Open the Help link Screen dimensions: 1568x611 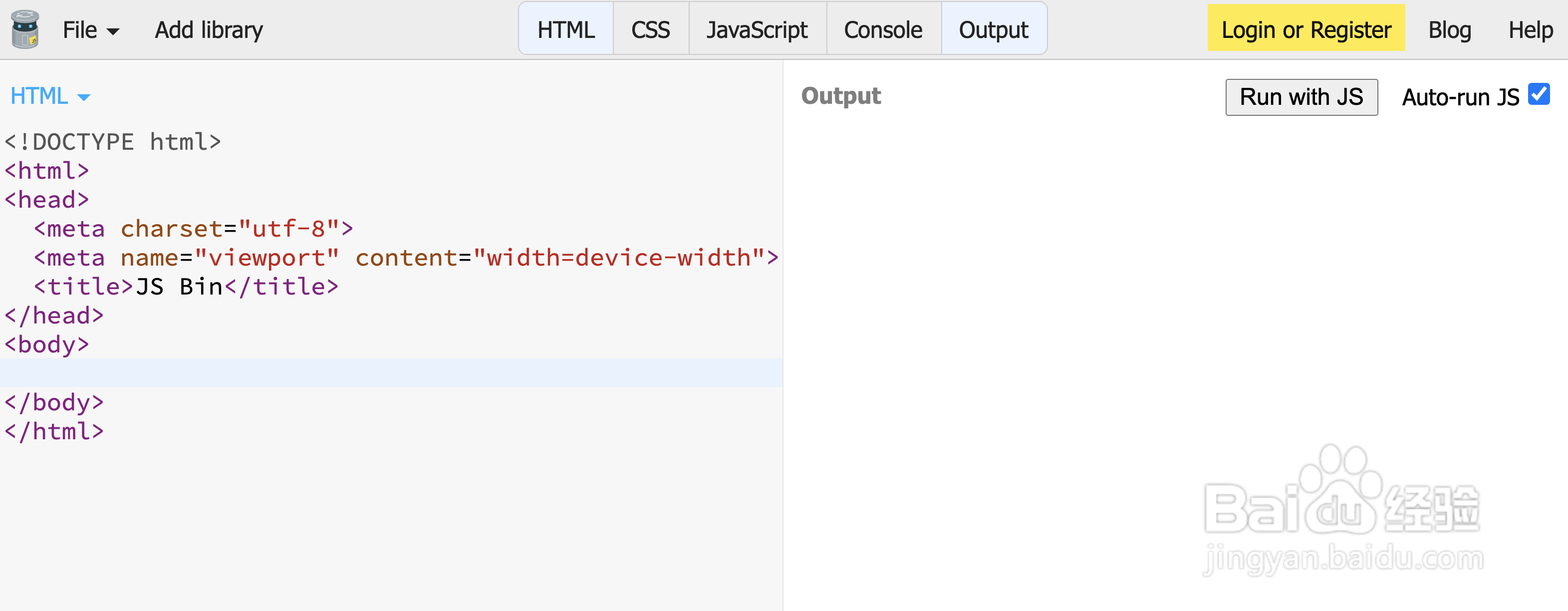tap(1530, 30)
